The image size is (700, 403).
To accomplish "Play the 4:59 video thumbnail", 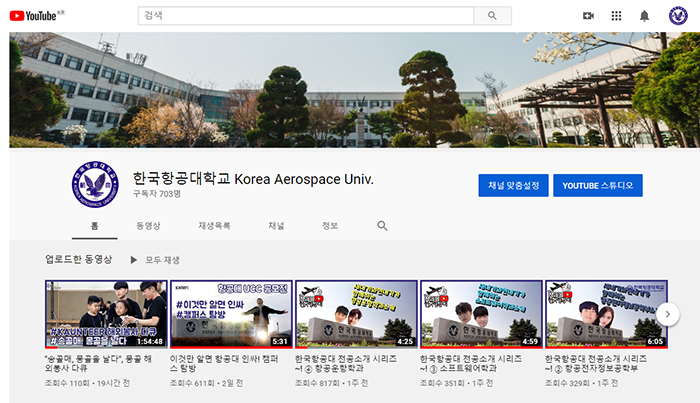I will click(x=481, y=314).
